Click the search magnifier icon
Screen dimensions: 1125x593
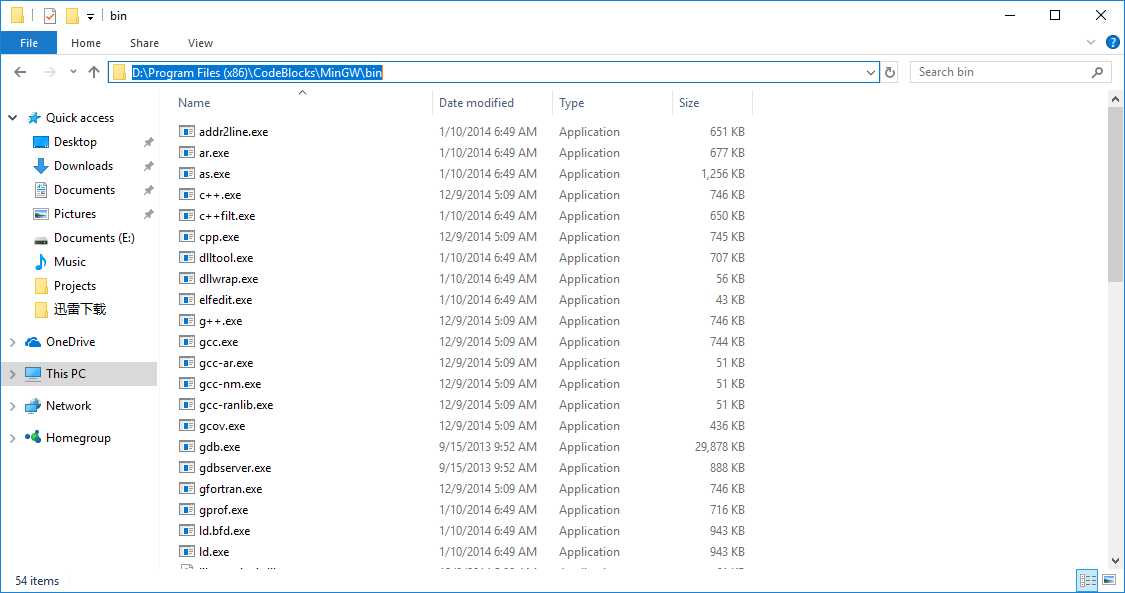click(x=1097, y=72)
